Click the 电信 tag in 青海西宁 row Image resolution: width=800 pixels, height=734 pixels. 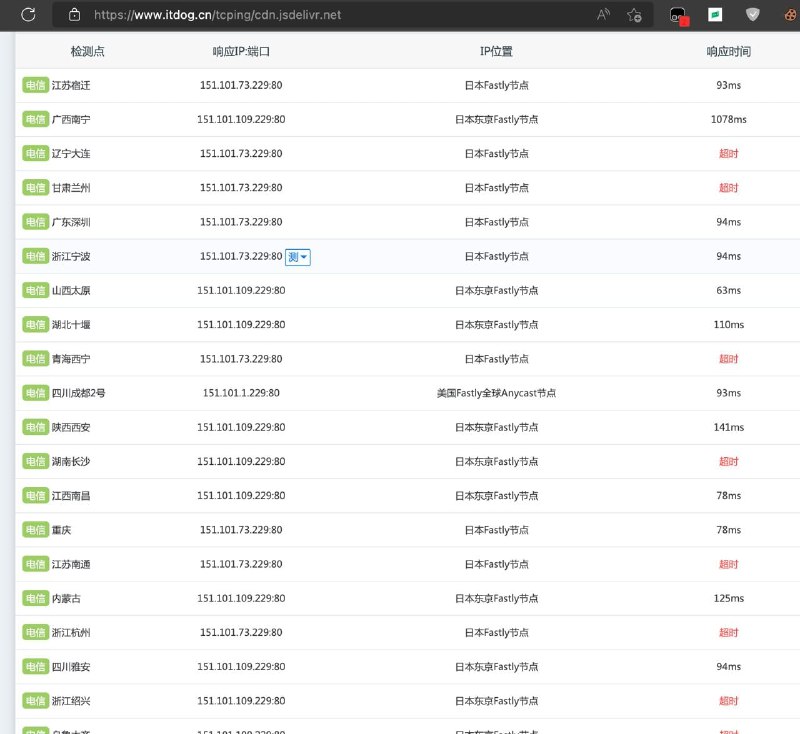35,359
